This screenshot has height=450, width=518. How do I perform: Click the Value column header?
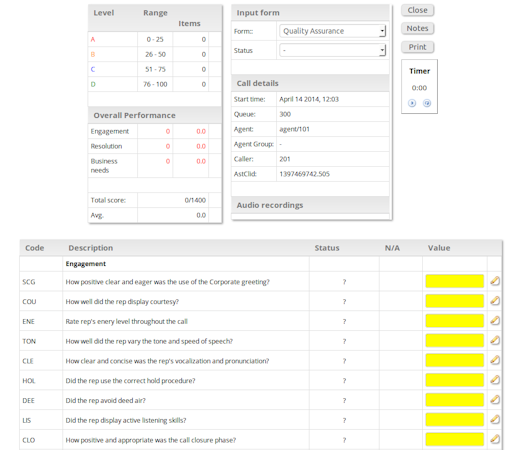[439, 248]
